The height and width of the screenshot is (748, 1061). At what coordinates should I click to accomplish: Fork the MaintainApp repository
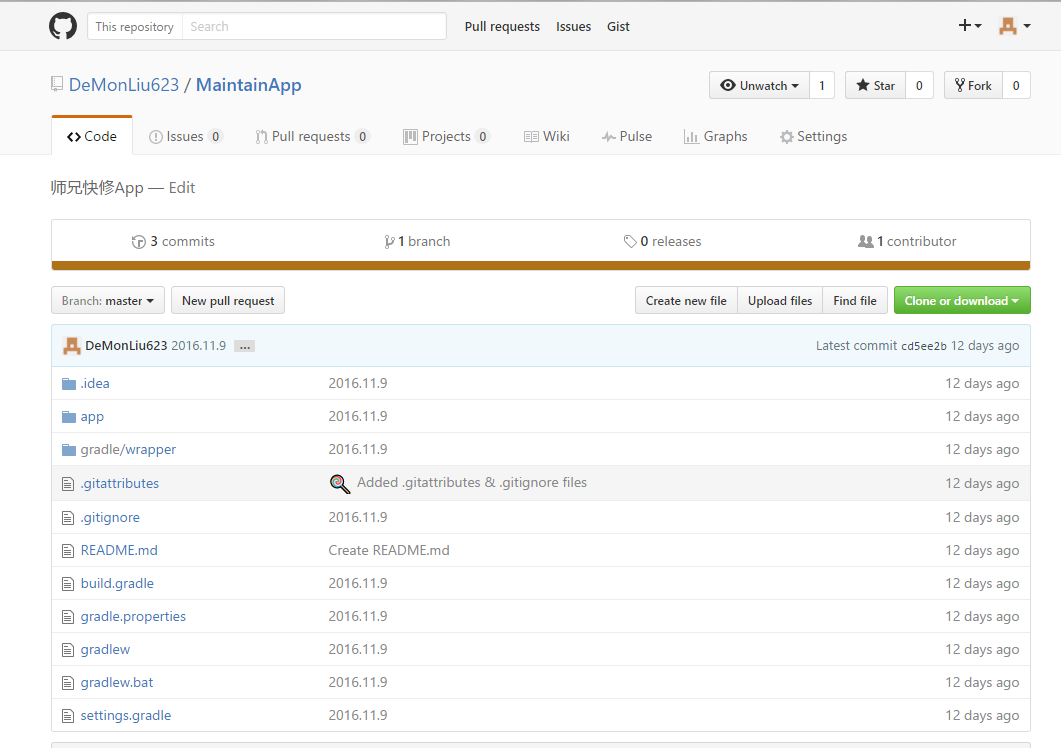(x=973, y=85)
